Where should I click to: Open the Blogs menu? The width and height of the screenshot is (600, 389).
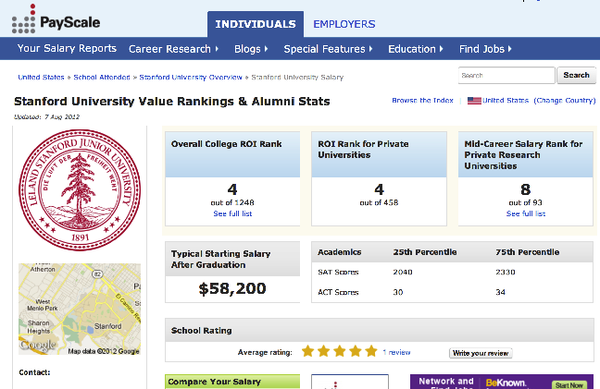coord(251,49)
